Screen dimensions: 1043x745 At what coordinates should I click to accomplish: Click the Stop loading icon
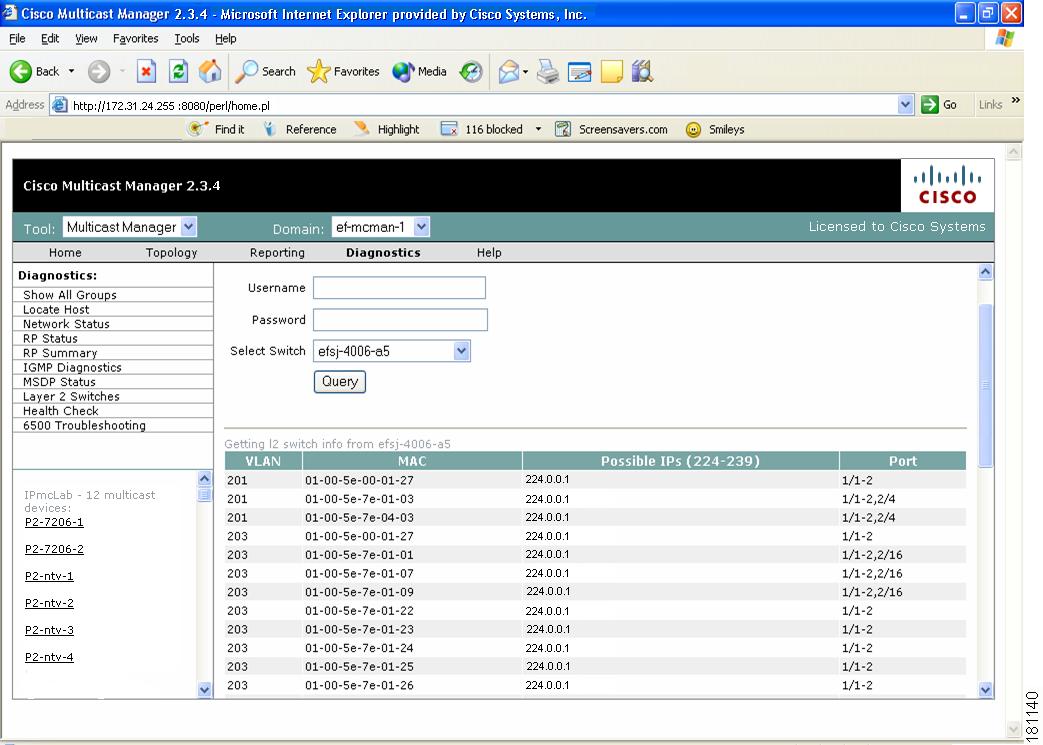pos(146,71)
